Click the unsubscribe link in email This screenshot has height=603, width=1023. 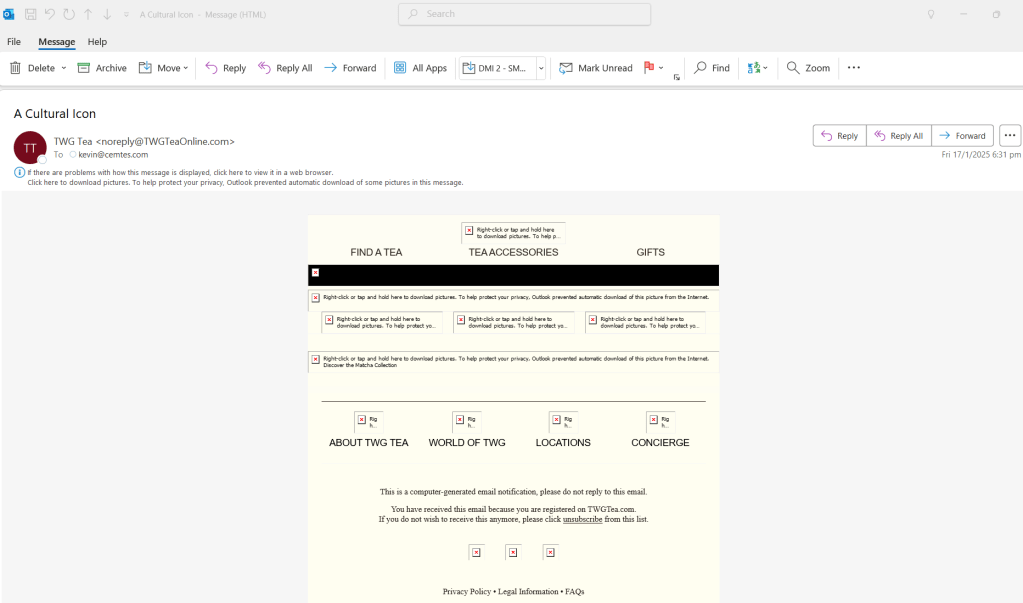pyautogui.click(x=582, y=519)
